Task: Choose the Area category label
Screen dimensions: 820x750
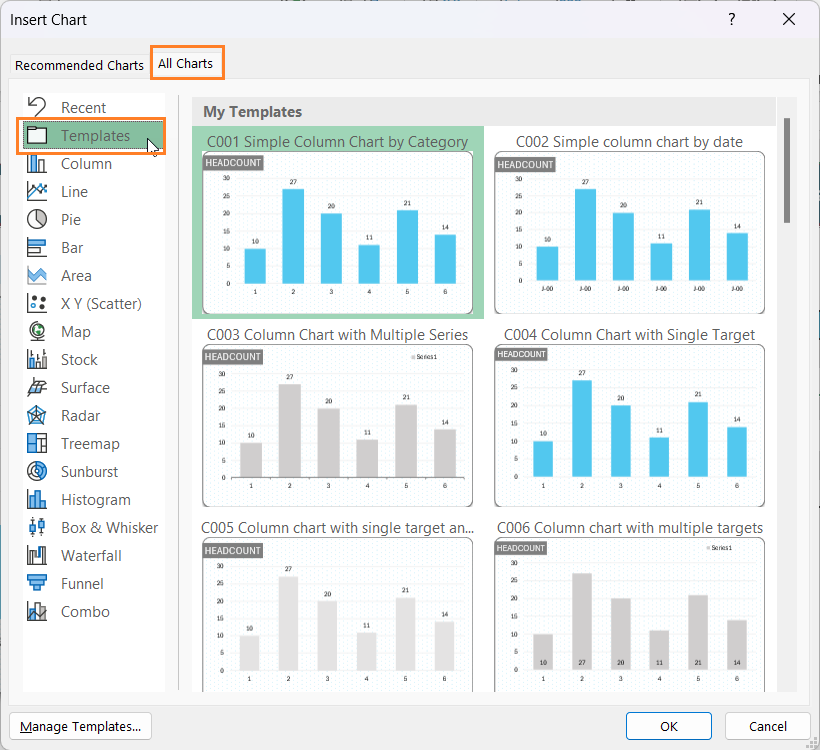Action: [x=76, y=276]
